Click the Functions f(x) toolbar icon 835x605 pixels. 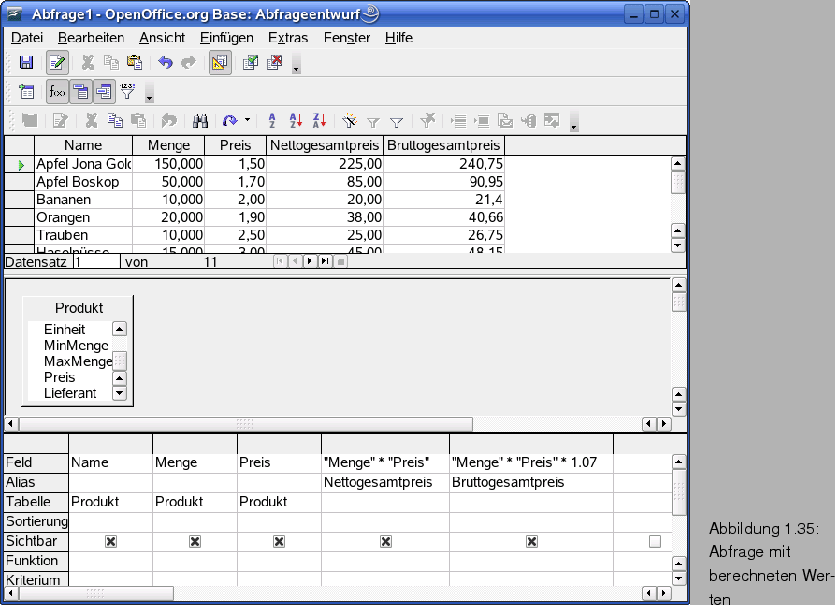[57, 92]
